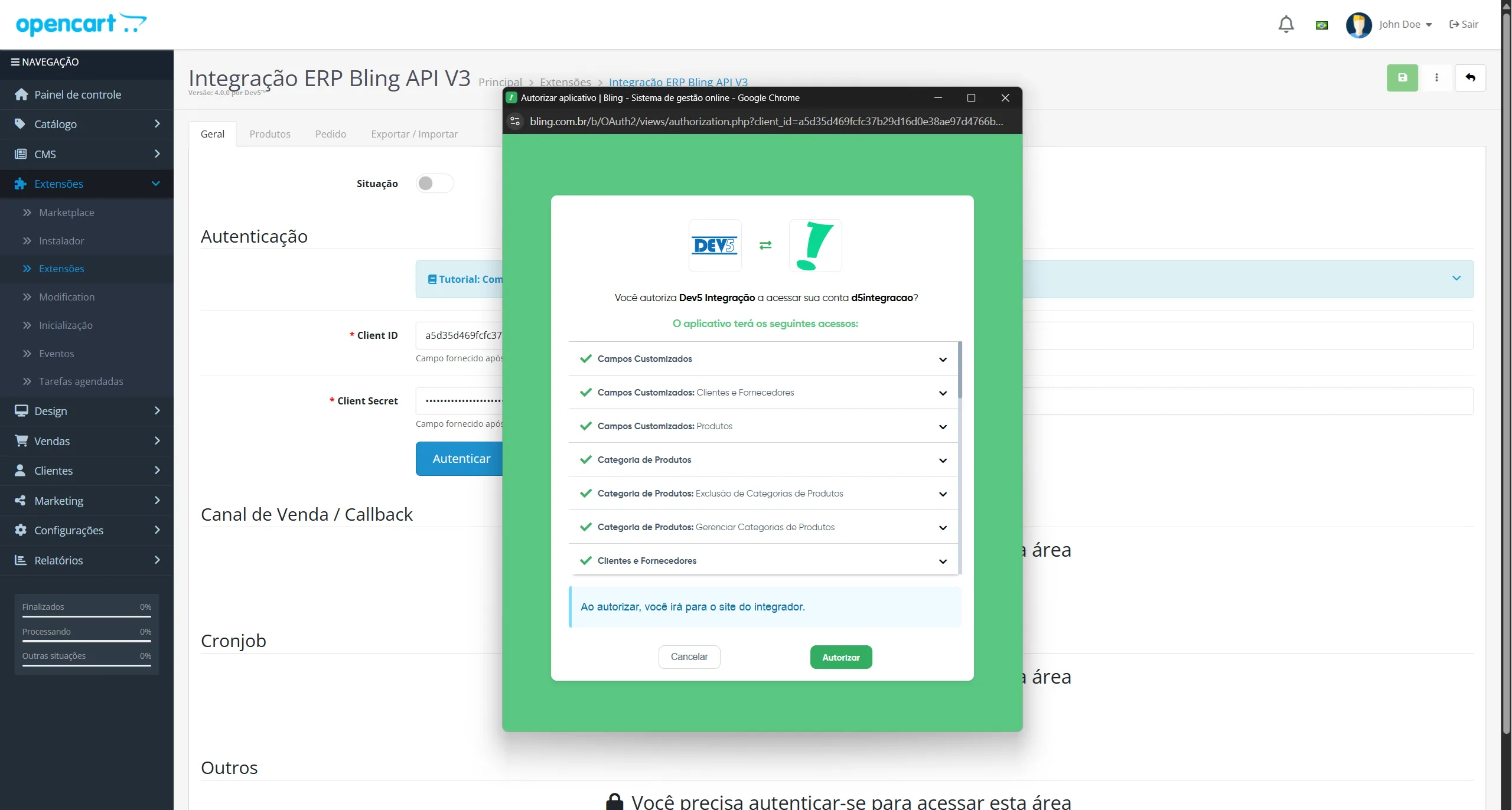This screenshot has height=810, width=1512.
Task: Click the OpenCart logo
Action: pyautogui.click(x=82, y=24)
